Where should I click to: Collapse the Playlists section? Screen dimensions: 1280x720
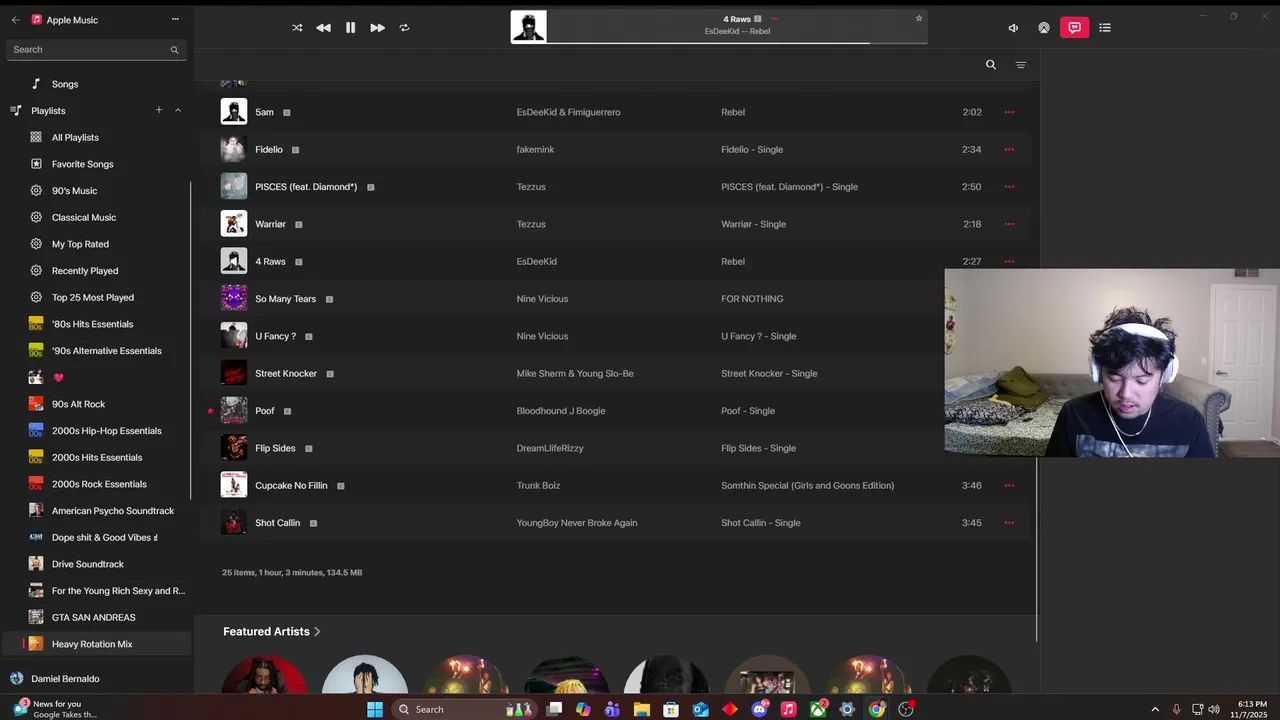coord(178,110)
